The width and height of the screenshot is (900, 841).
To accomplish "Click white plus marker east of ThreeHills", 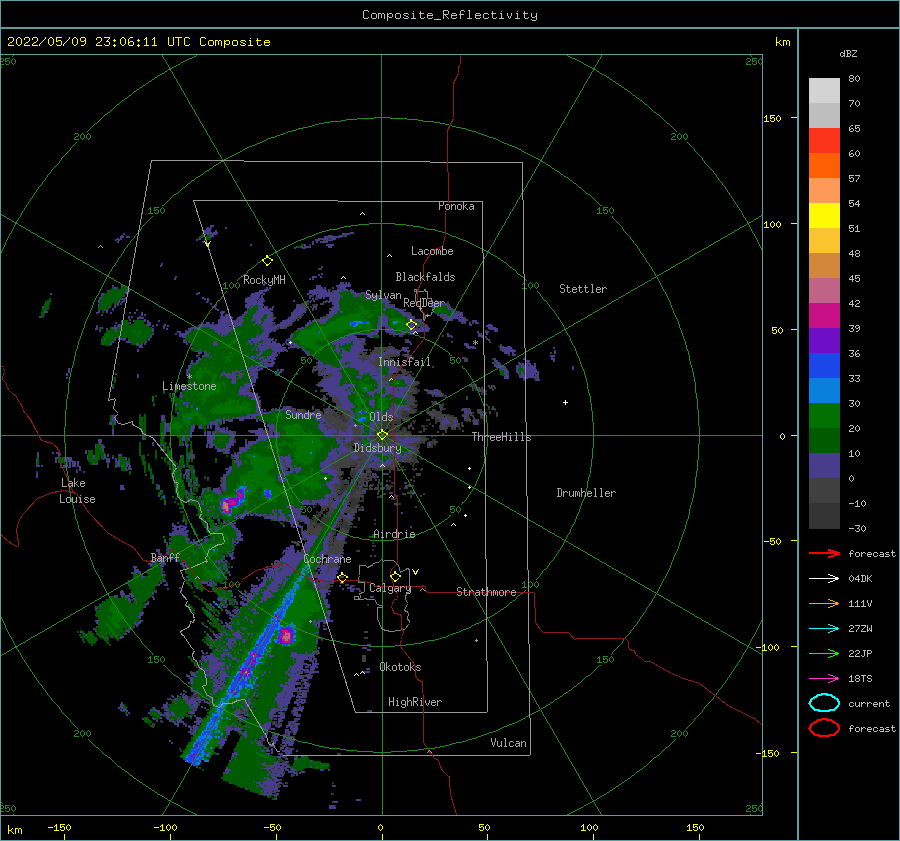I will point(565,402).
